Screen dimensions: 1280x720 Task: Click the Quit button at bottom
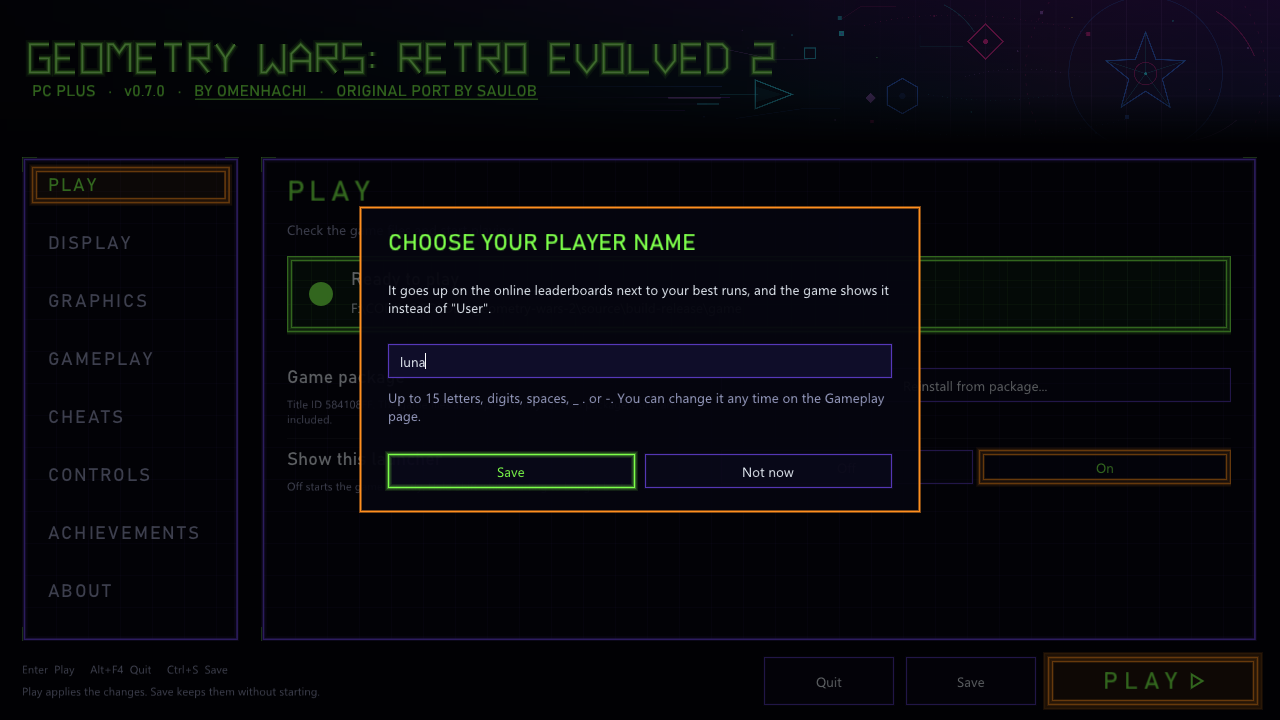pyautogui.click(x=829, y=682)
